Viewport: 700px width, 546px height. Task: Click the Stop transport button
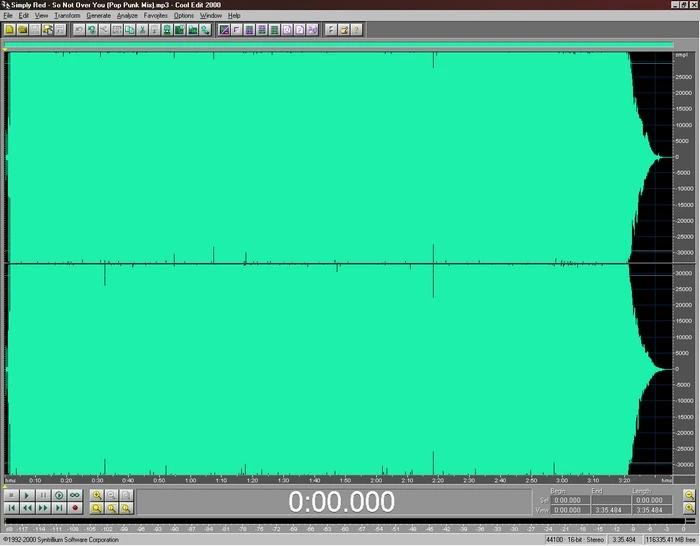[11, 495]
